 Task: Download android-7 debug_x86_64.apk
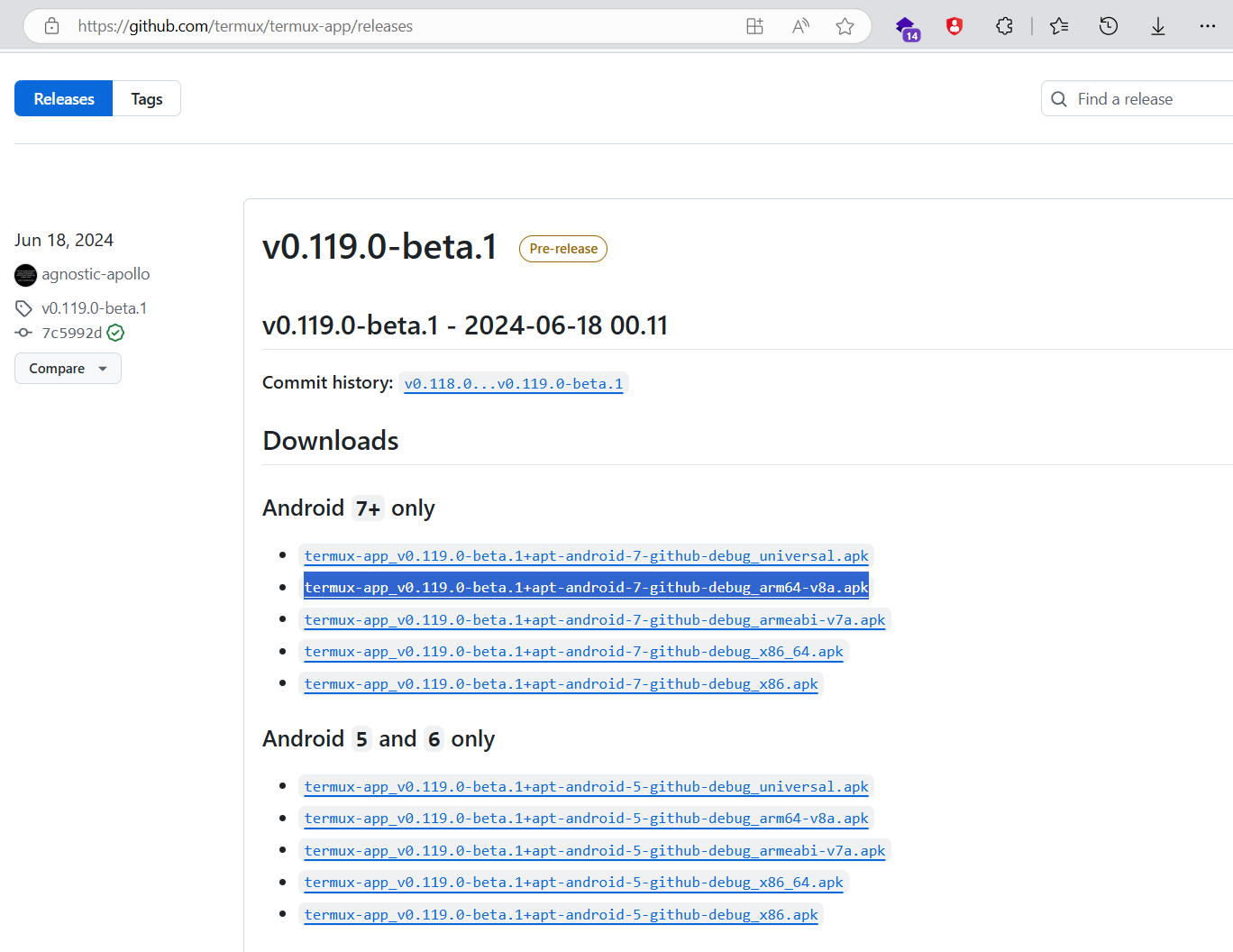pyautogui.click(x=573, y=652)
